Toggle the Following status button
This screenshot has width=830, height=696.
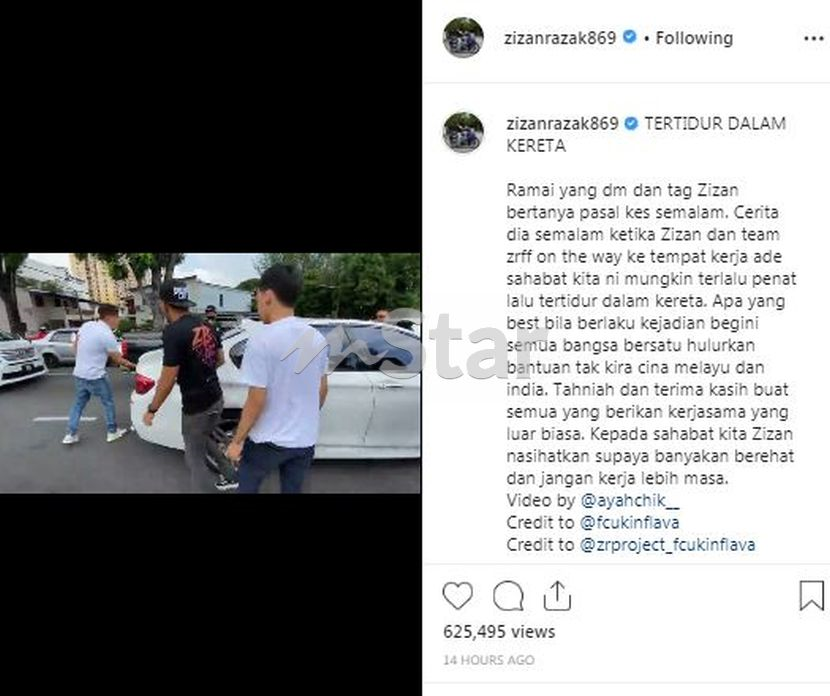pyautogui.click(x=694, y=38)
